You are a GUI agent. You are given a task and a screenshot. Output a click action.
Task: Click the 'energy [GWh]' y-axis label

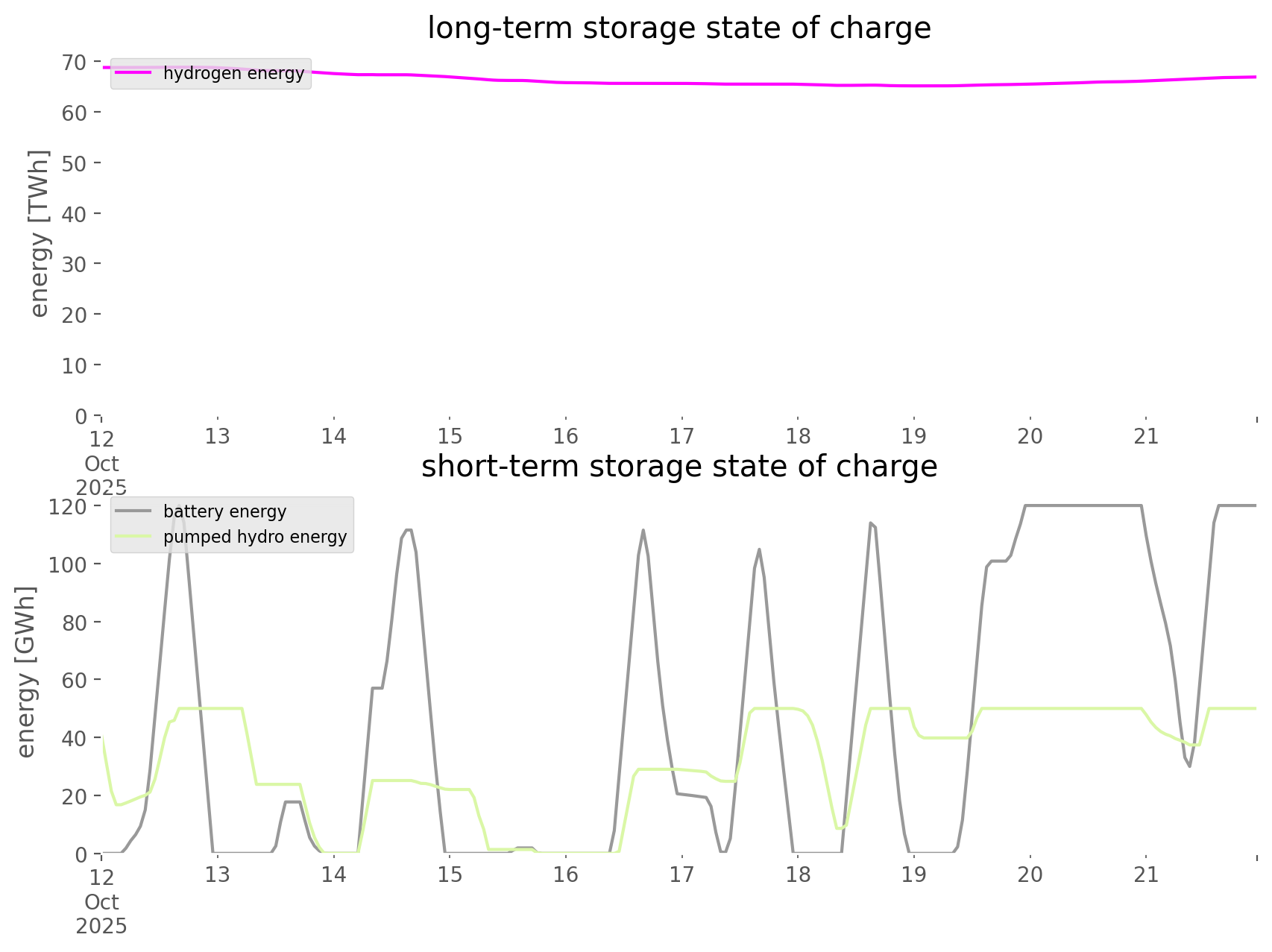pyautogui.click(x=26, y=672)
